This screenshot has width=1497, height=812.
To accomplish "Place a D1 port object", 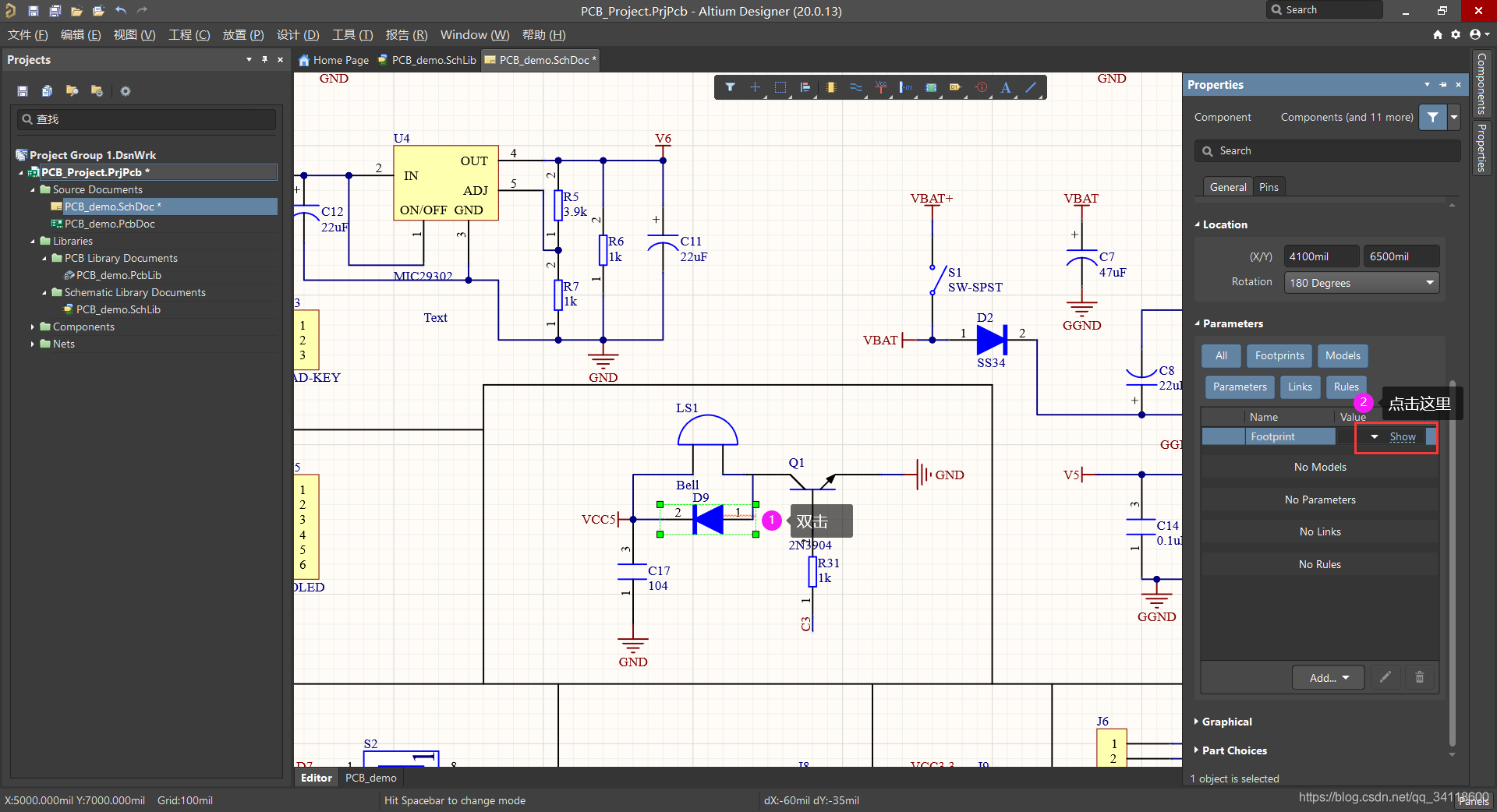I will [x=956, y=87].
